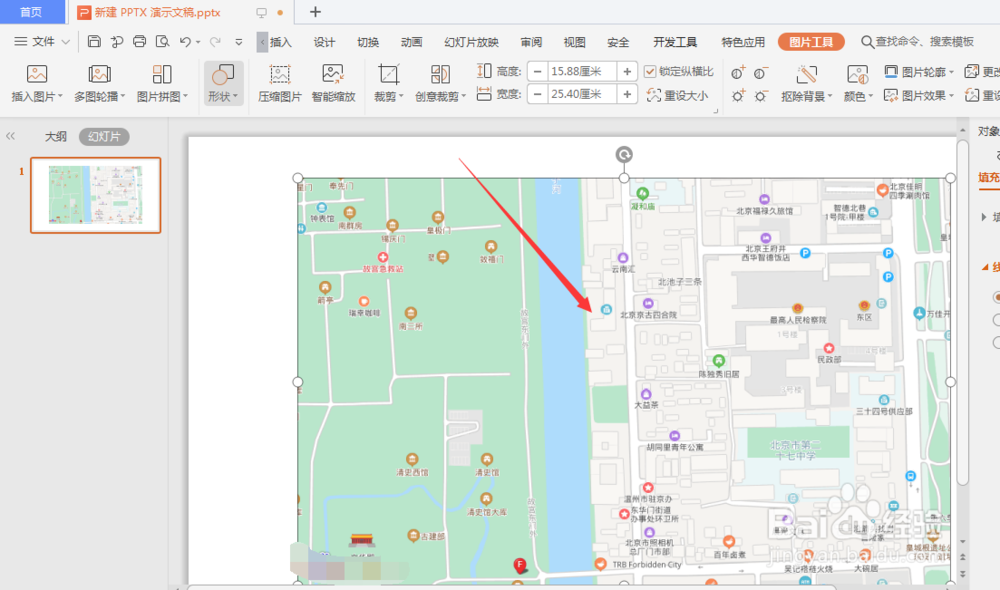Open the 审阅 Review tab
This screenshot has height=590, width=1000.
[x=531, y=42]
